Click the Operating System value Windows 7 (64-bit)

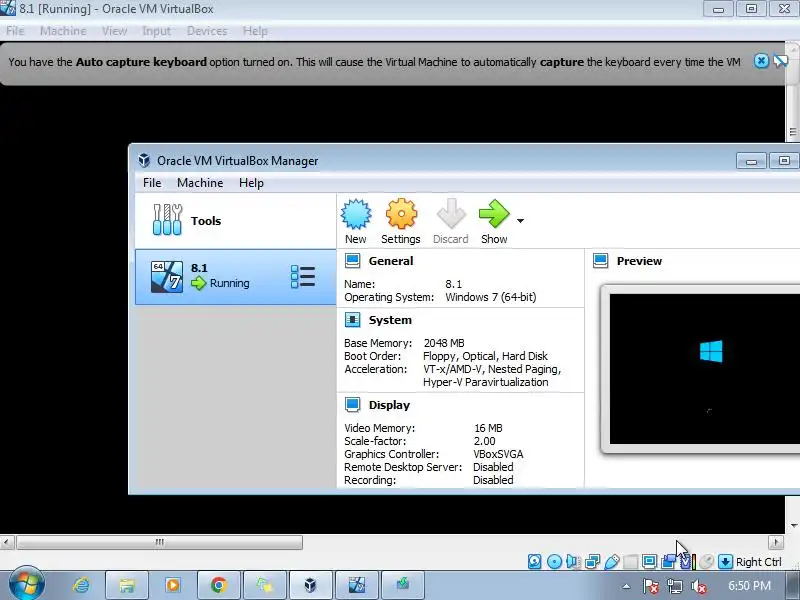point(491,297)
